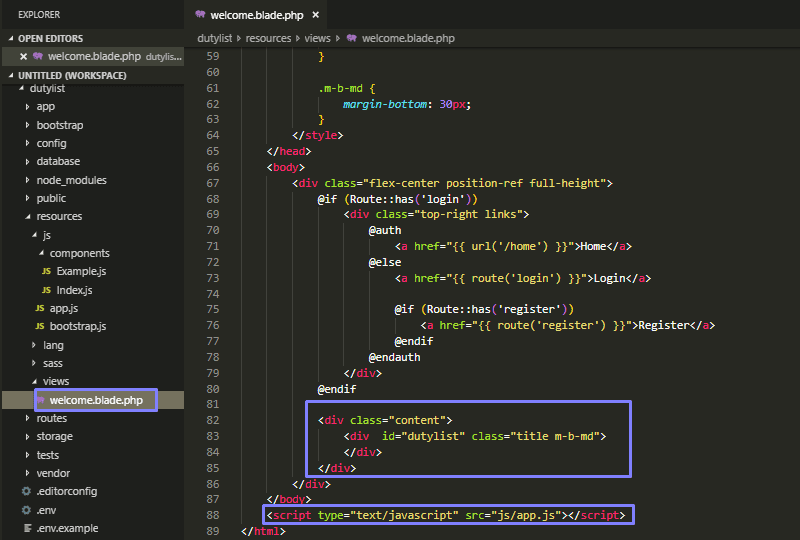The image size is (800, 540).
Task: Click 'resources' in the breadcrumb path
Action: (269, 38)
